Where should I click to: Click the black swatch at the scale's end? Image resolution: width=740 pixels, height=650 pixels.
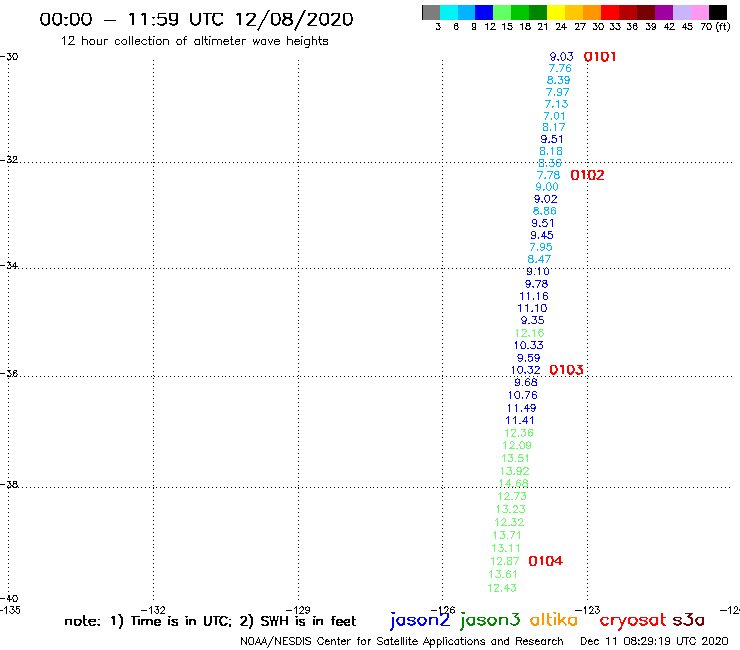coord(718,12)
